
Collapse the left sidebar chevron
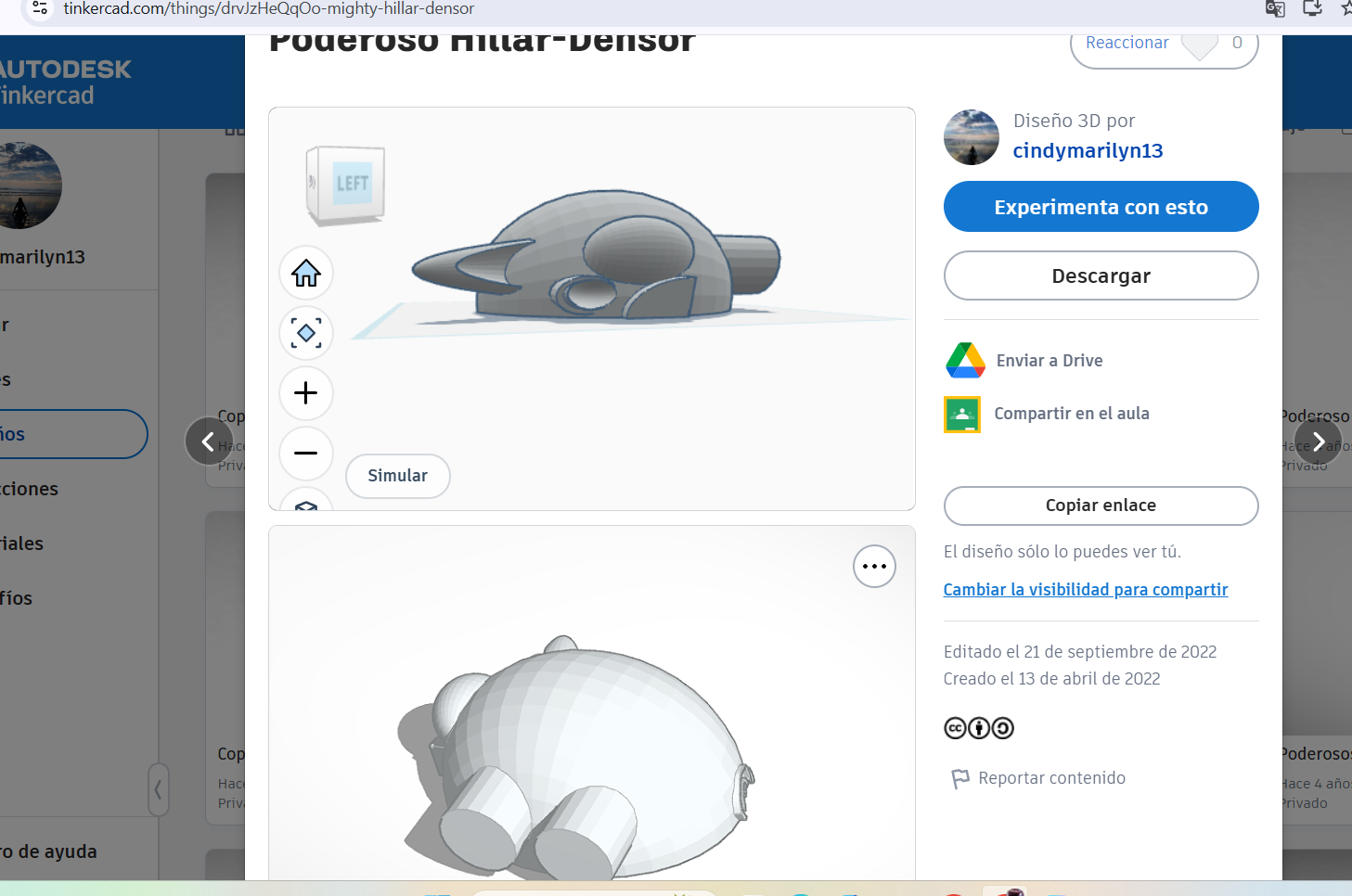click(159, 790)
